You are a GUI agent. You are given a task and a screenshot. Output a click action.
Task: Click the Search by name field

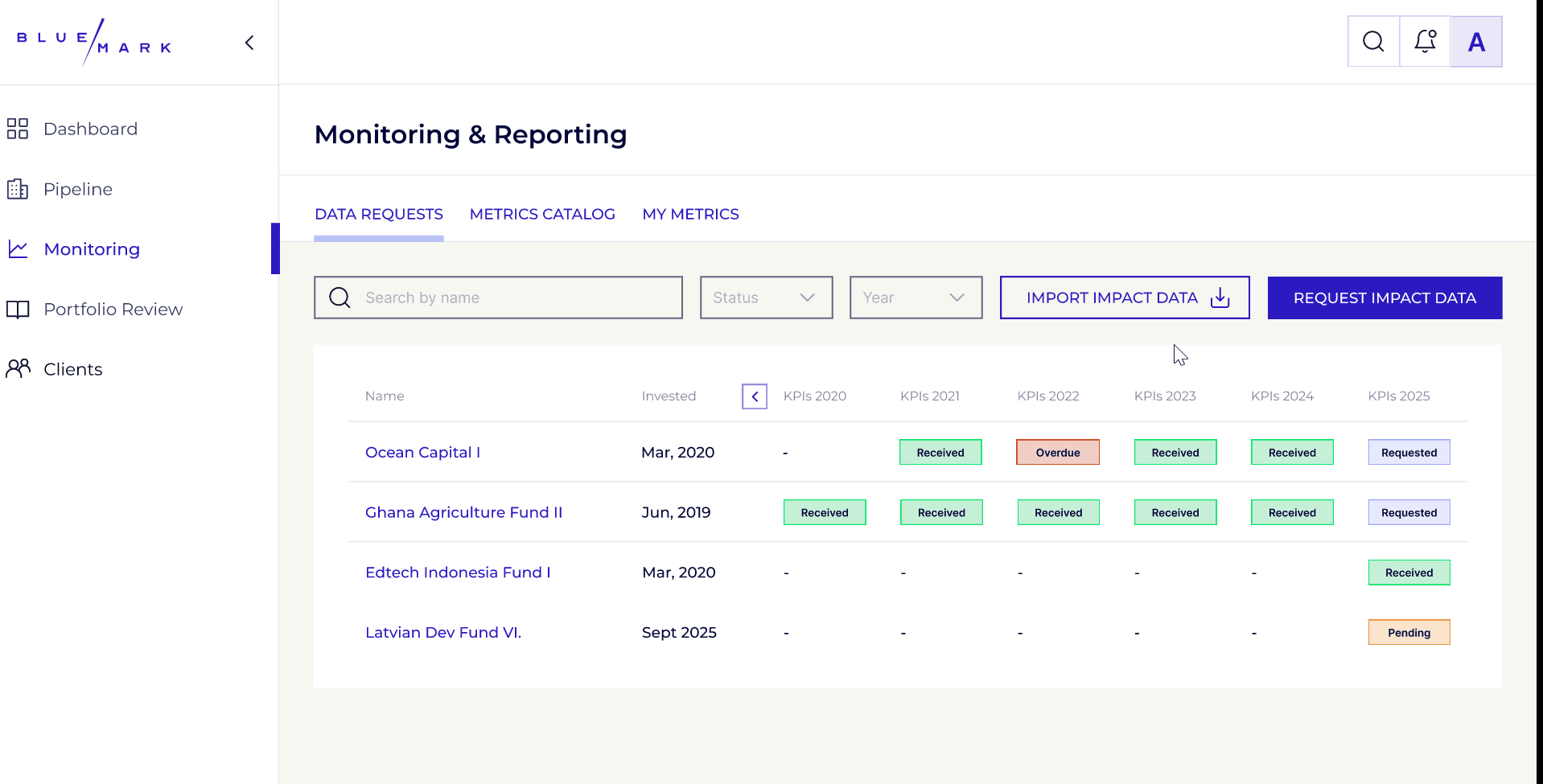click(x=515, y=298)
